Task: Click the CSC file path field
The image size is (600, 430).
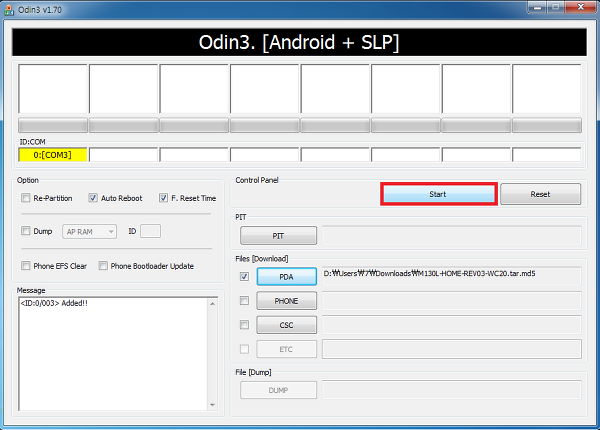Action: [452, 325]
